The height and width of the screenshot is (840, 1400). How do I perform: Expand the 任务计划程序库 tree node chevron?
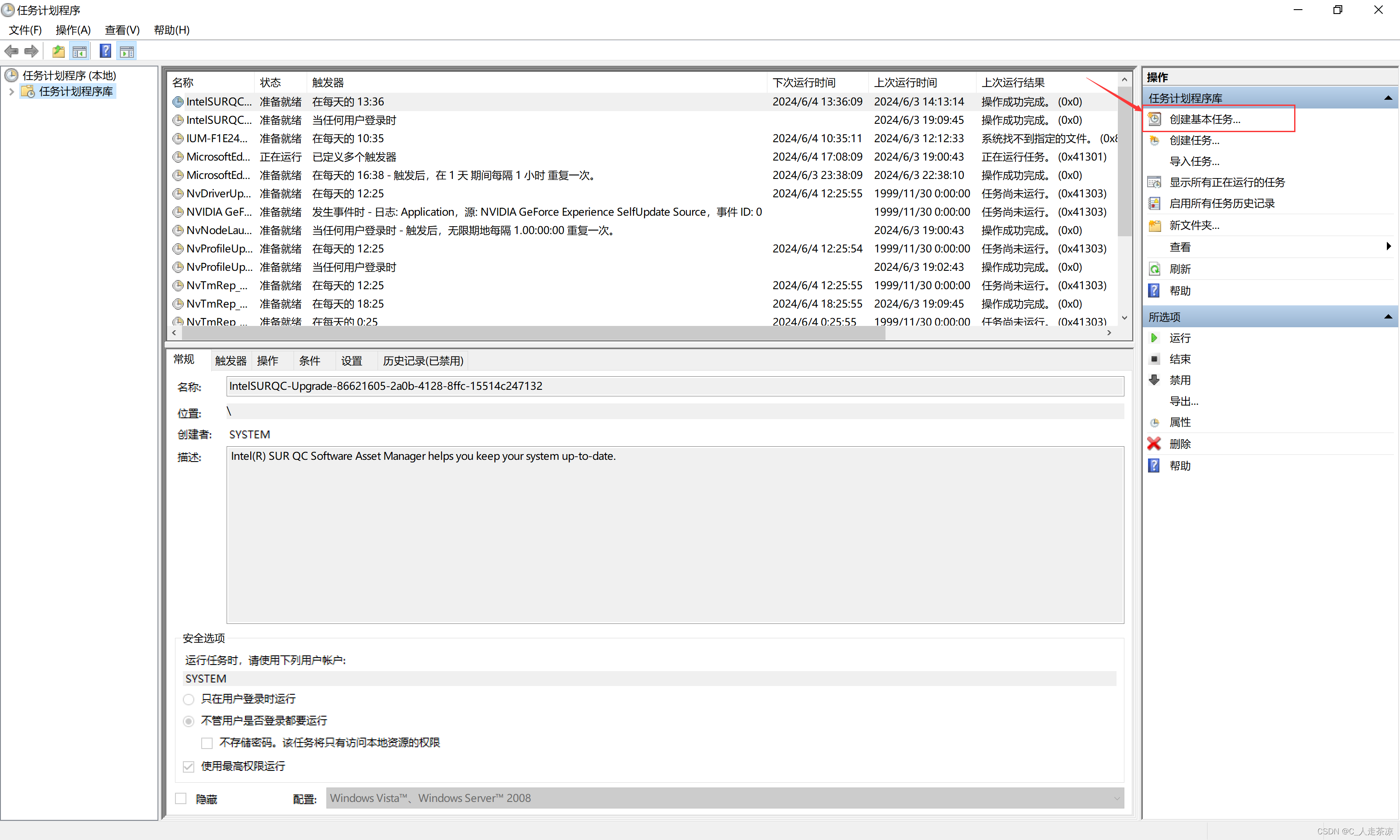click(11, 92)
